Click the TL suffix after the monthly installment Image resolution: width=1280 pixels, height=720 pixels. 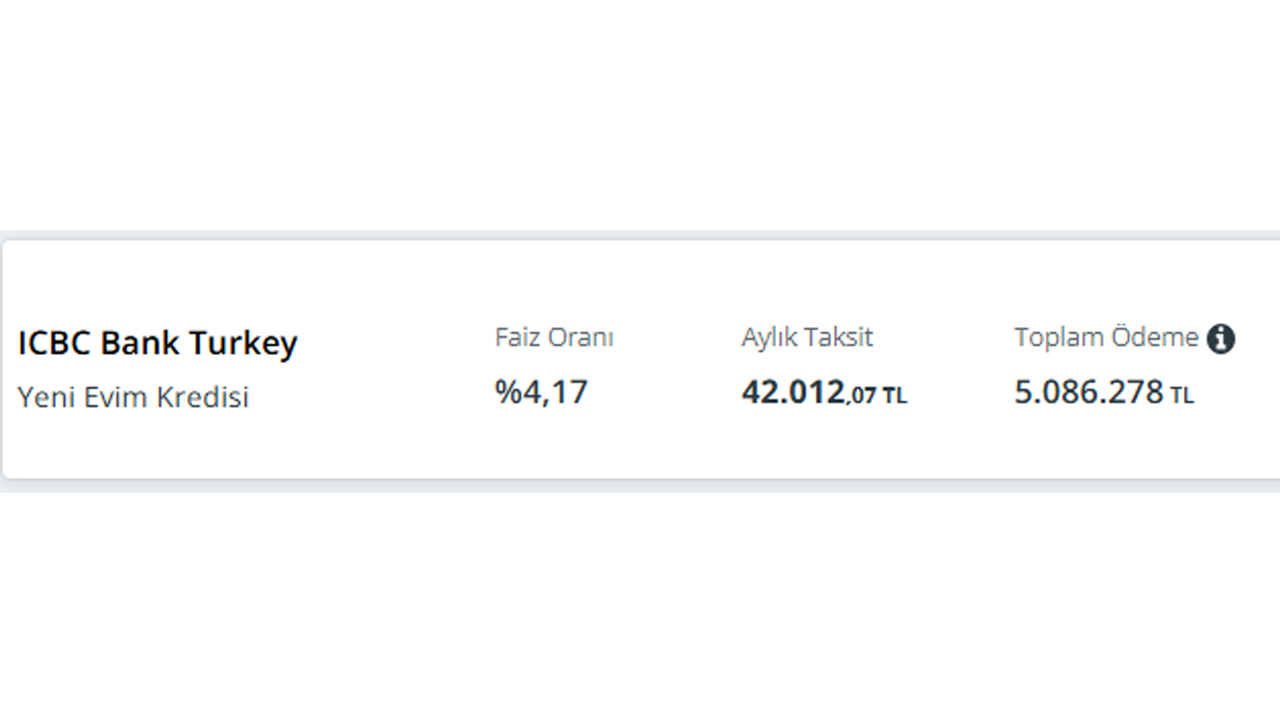point(895,396)
